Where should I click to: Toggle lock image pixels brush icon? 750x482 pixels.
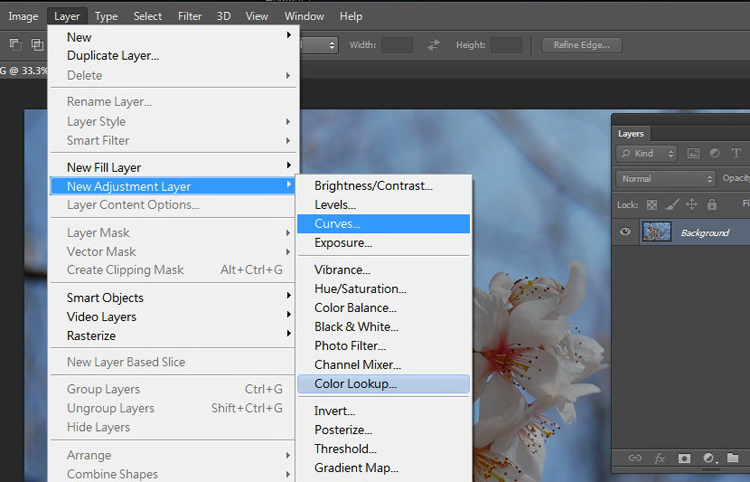672,205
